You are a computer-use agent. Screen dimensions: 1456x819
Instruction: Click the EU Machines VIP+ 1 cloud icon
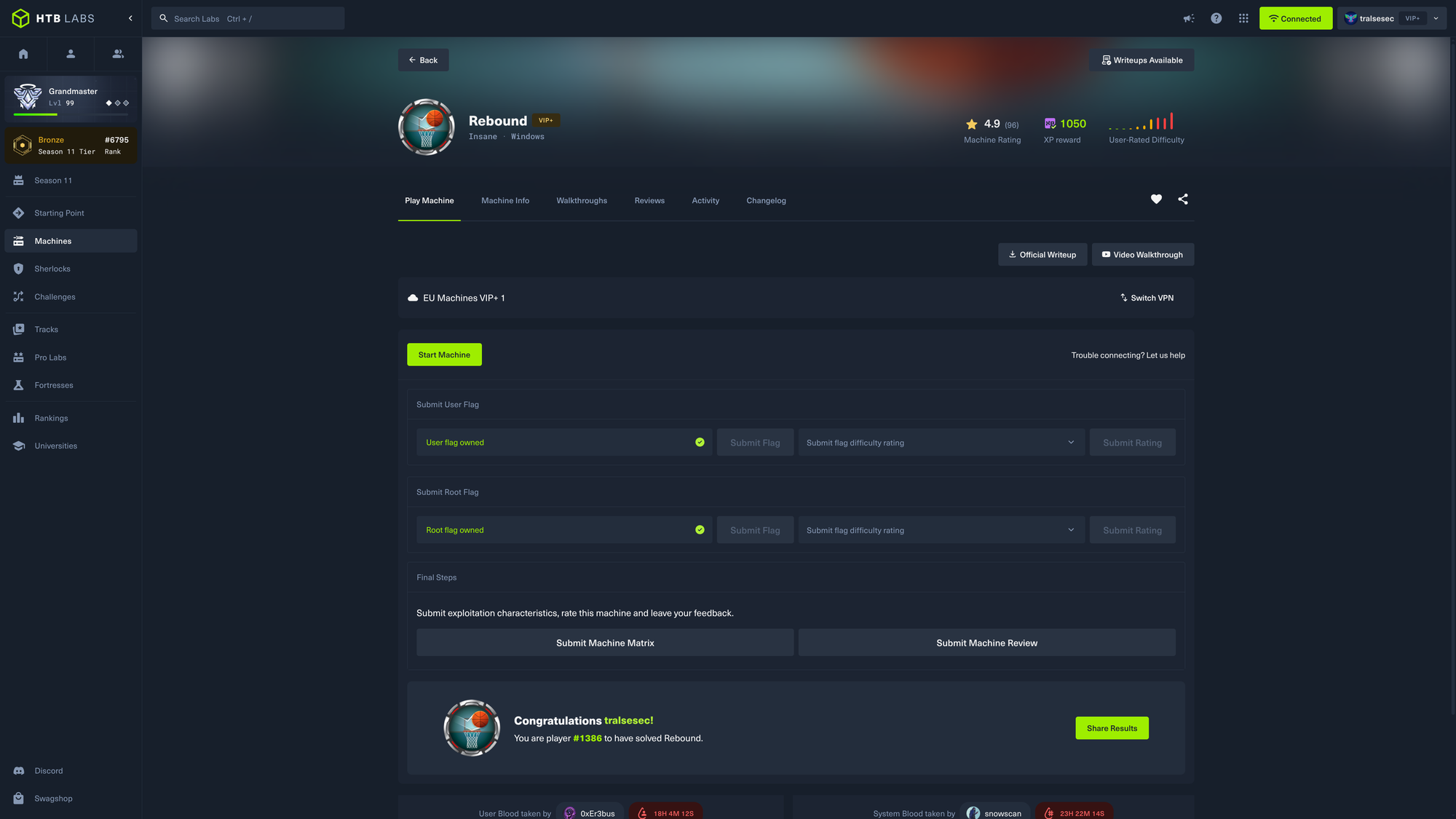pos(413,298)
